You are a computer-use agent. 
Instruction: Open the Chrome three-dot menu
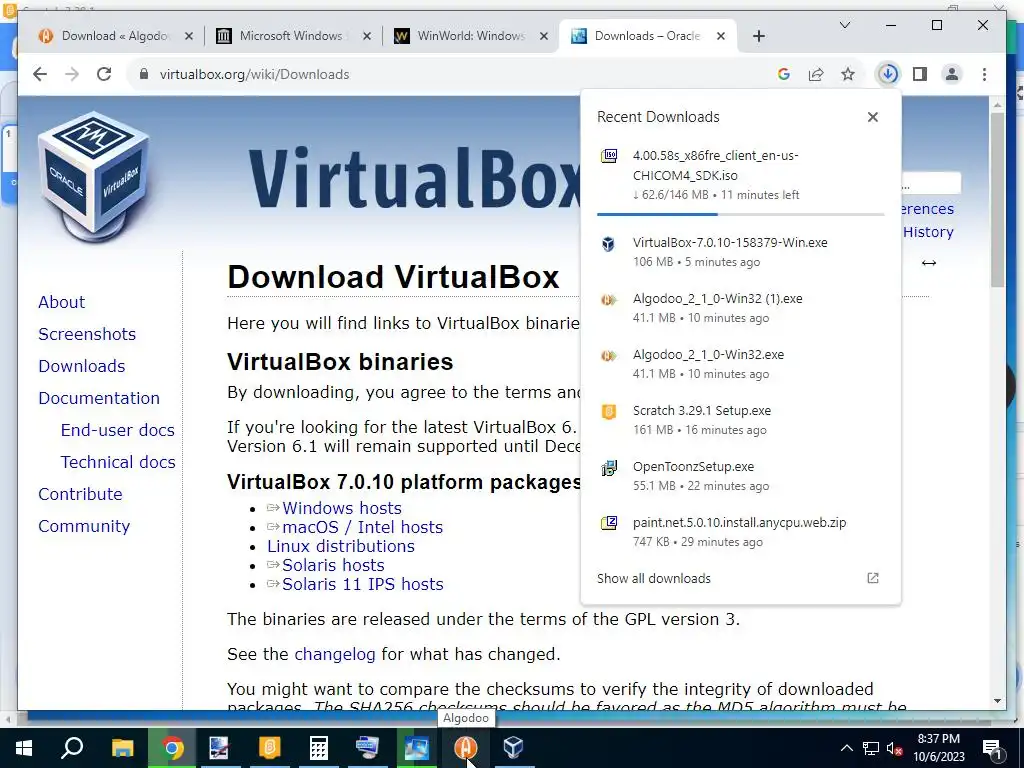tap(984, 74)
